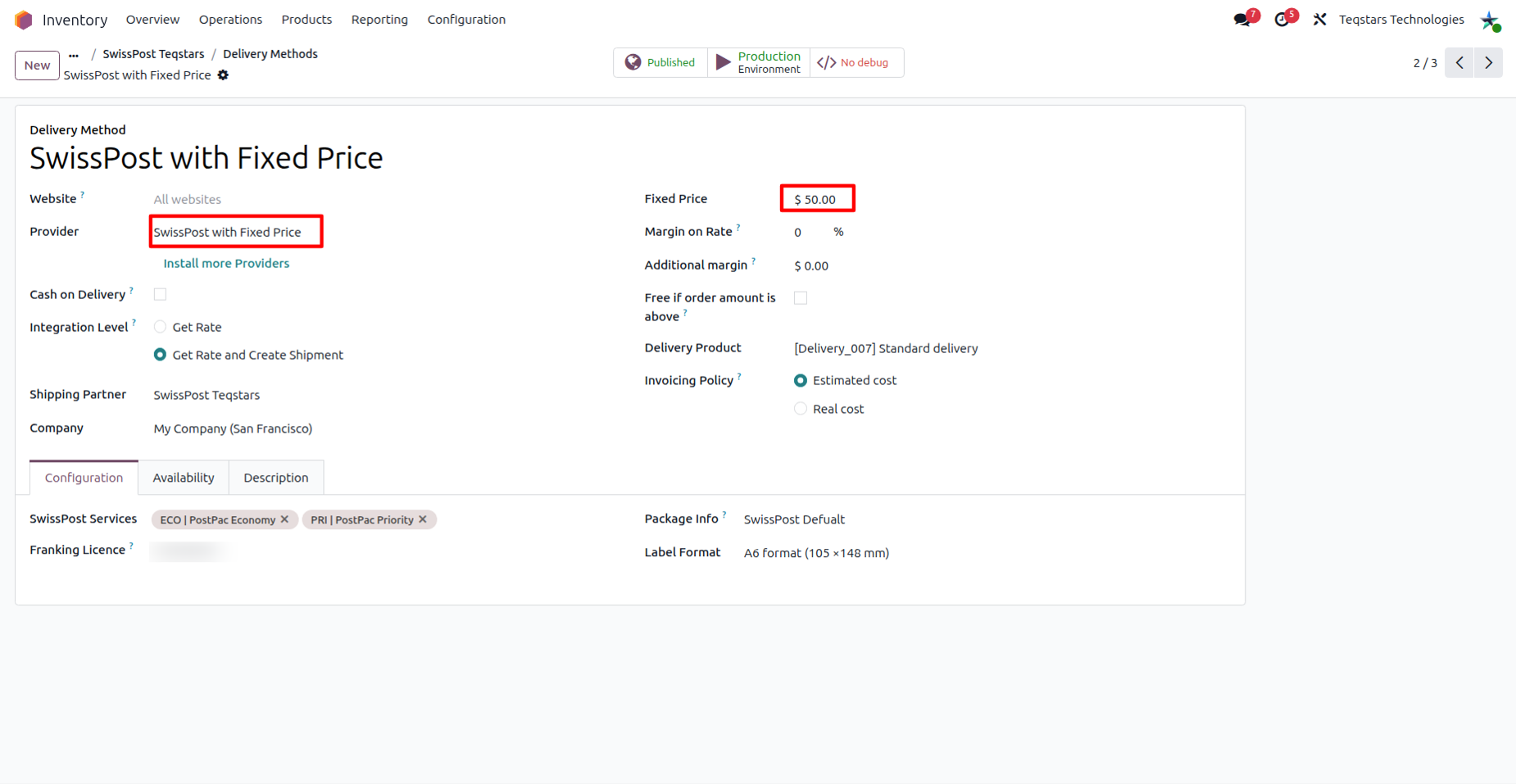Go to previous record arrow
The image size is (1516, 784).
[1459, 63]
